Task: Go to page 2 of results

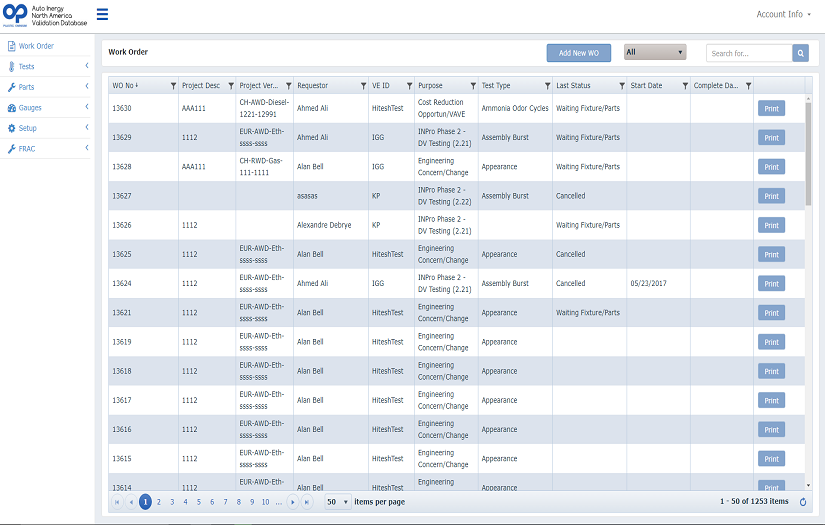Action: [159, 502]
